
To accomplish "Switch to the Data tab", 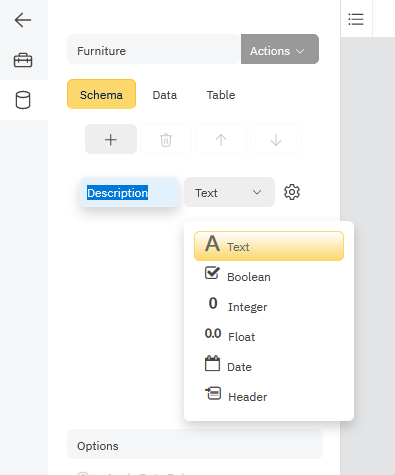I will pyautogui.click(x=165, y=95).
